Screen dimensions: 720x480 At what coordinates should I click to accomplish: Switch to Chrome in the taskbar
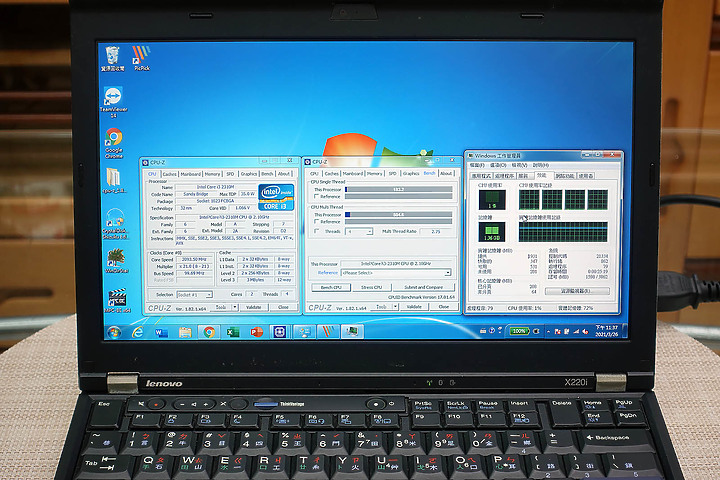point(209,332)
